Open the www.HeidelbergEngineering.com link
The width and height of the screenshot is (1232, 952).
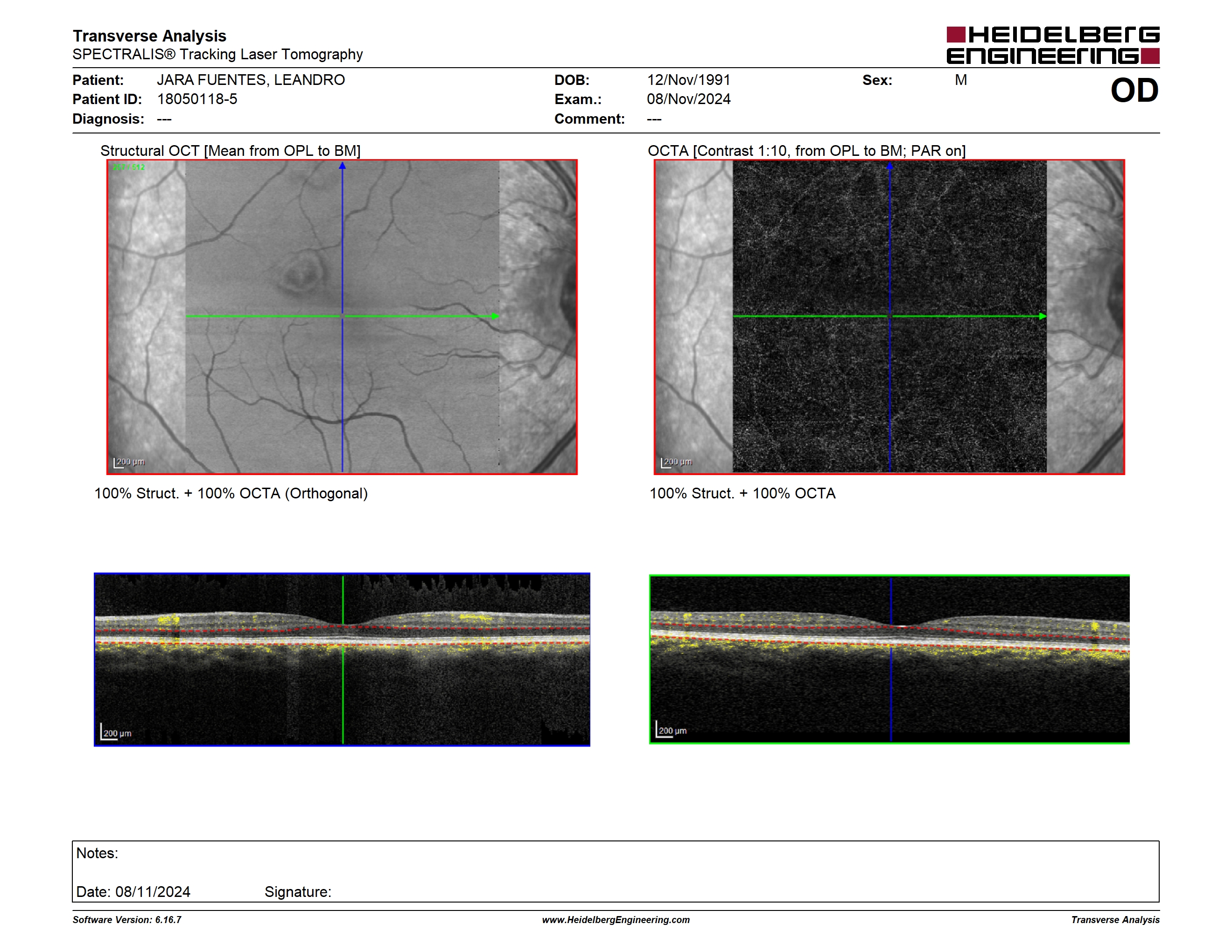616,920
